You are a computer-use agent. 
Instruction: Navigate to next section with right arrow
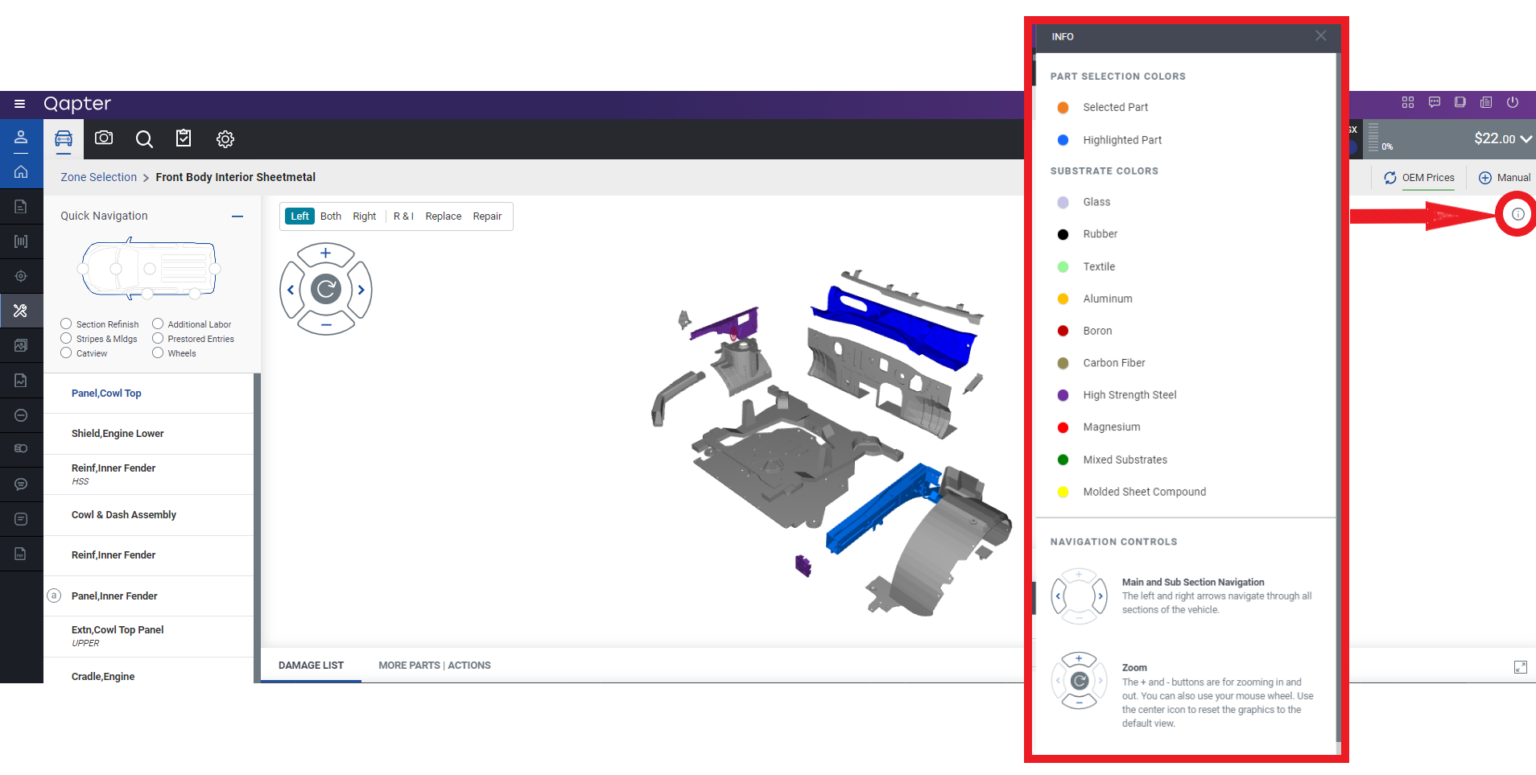click(x=361, y=290)
